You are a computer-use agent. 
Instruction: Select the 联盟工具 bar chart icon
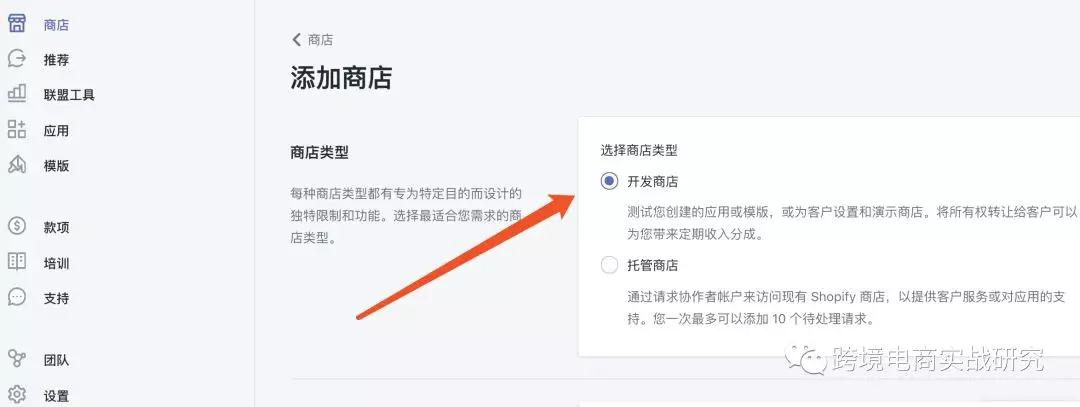tap(17, 94)
